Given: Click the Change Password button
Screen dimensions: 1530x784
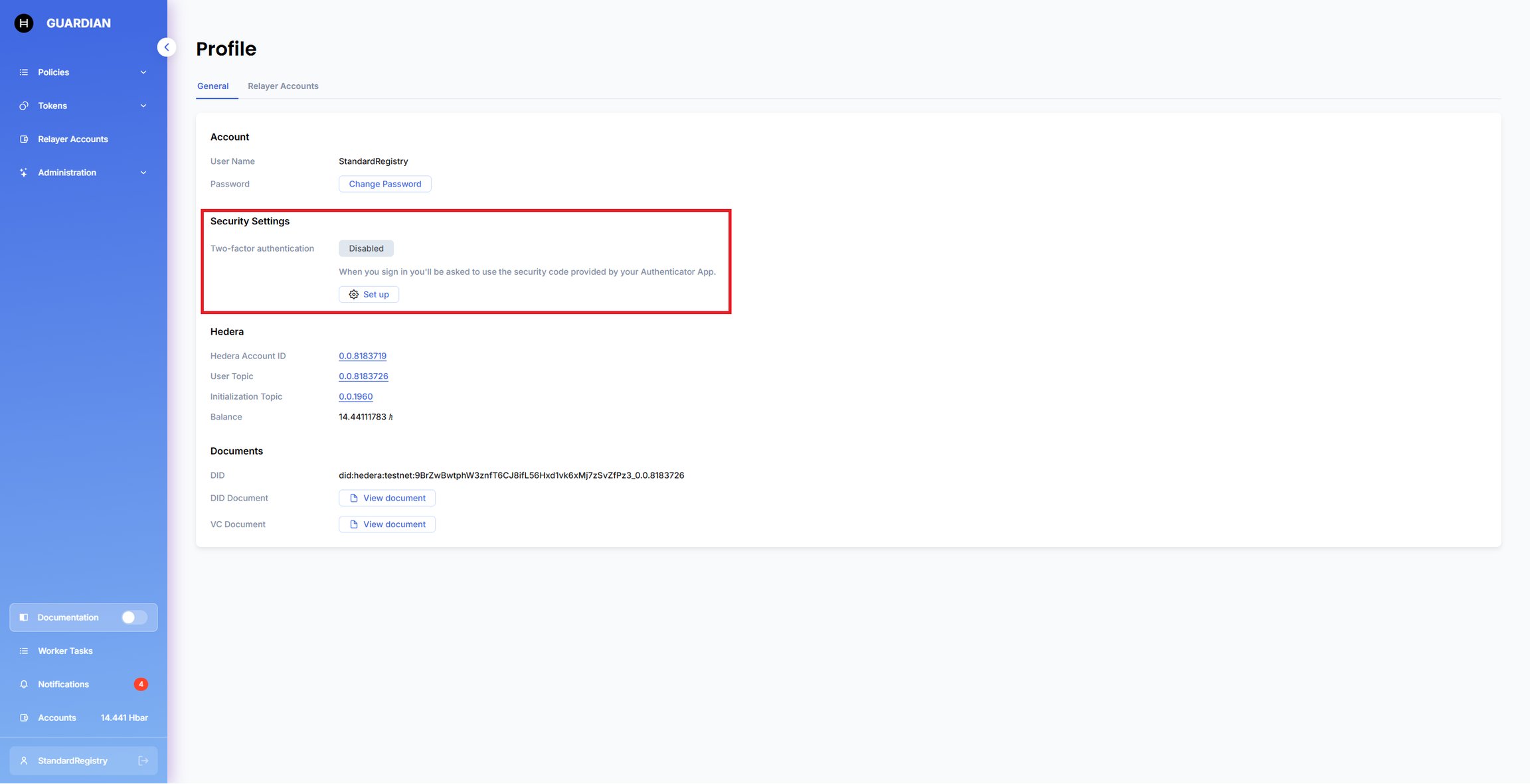Looking at the screenshot, I should [385, 184].
